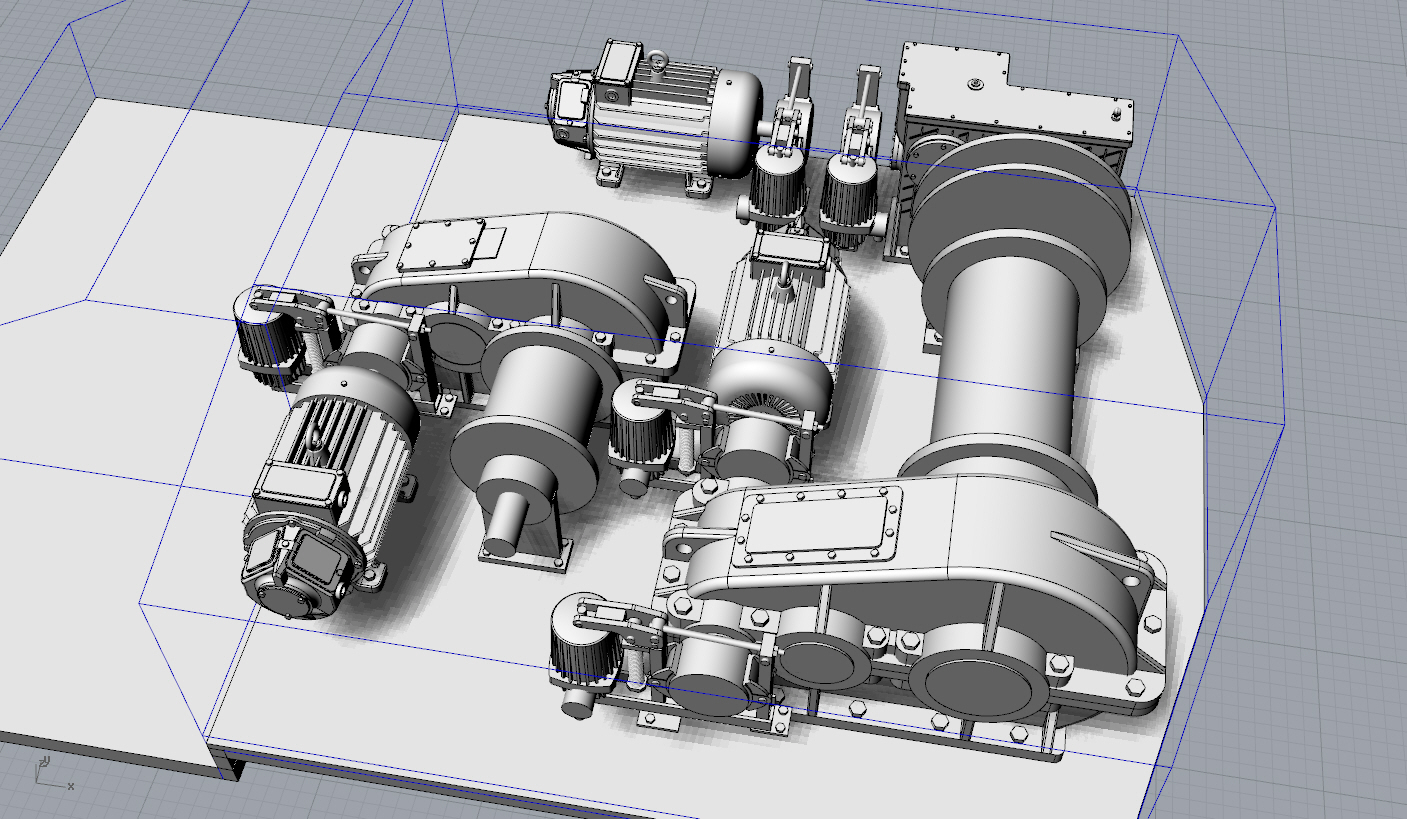
Task: Select the lifting eye bolt on top motor
Action: pyautogui.click(x=658, y=63)
